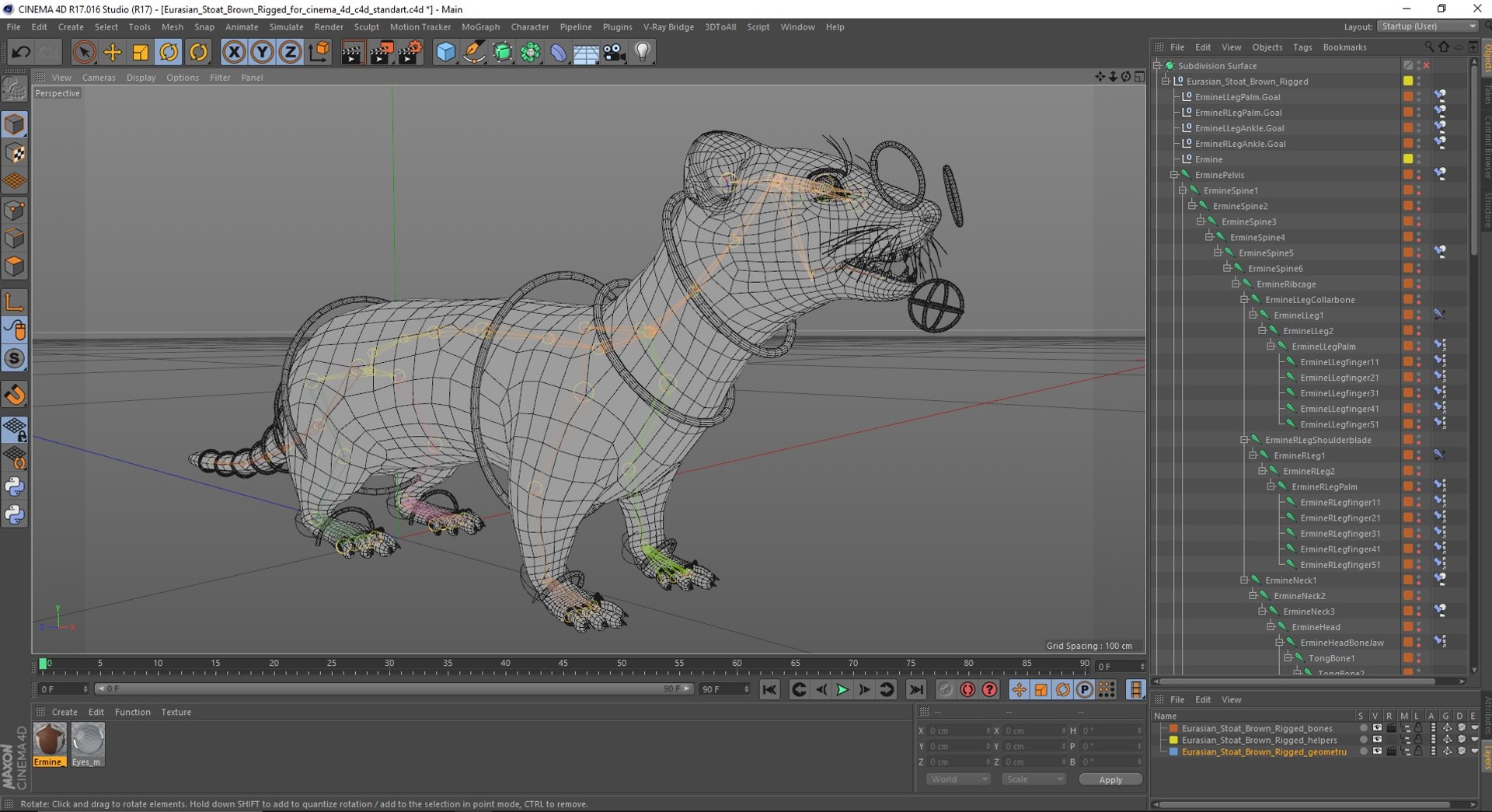Add a Light object
The height and width of the screenshot is (812, 1492).
[x=643, y=52]
